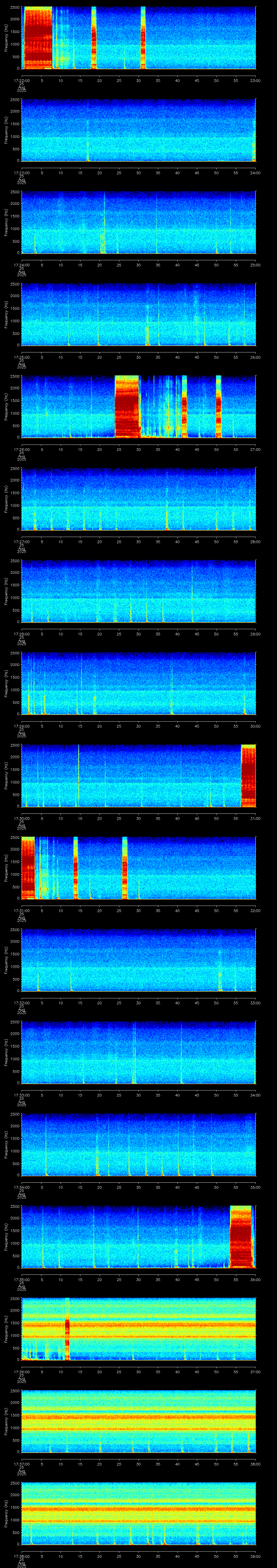Select the narrow red burst near 50 seconds in 17:26:00 spectrogram
Image resolution: width=277 pixels, height=1568 pixels.
coord(219,407)
